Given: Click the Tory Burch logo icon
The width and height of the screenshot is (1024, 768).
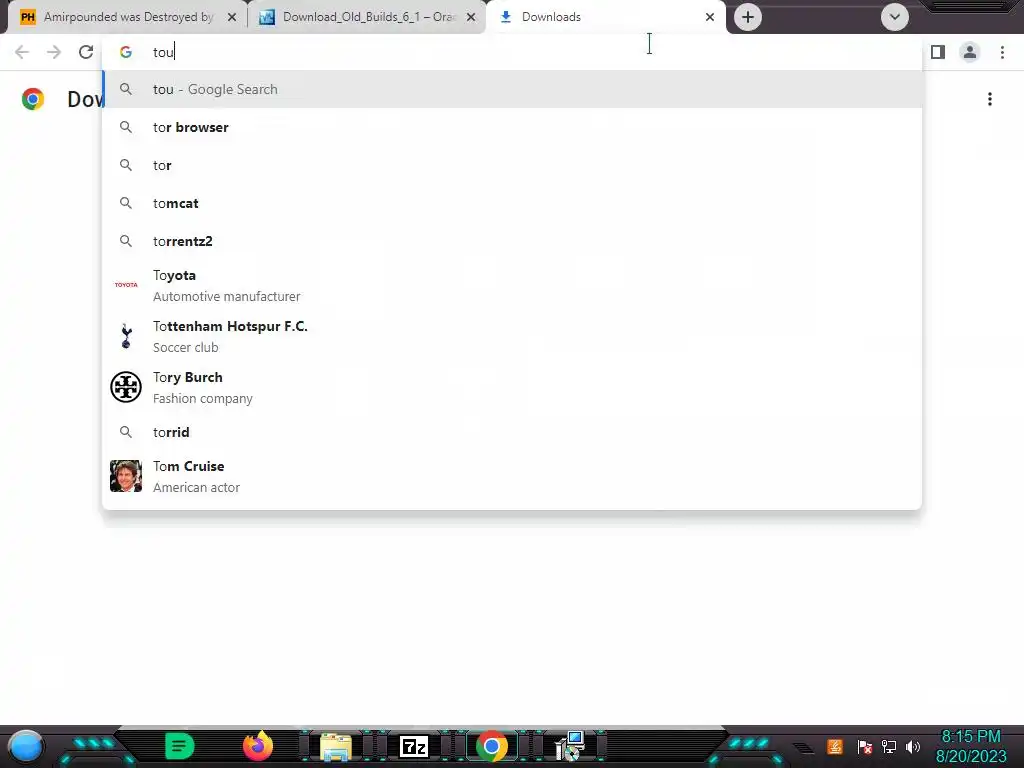Looking at the screenshot, I should pyautogui.click(x=126, y=387).
